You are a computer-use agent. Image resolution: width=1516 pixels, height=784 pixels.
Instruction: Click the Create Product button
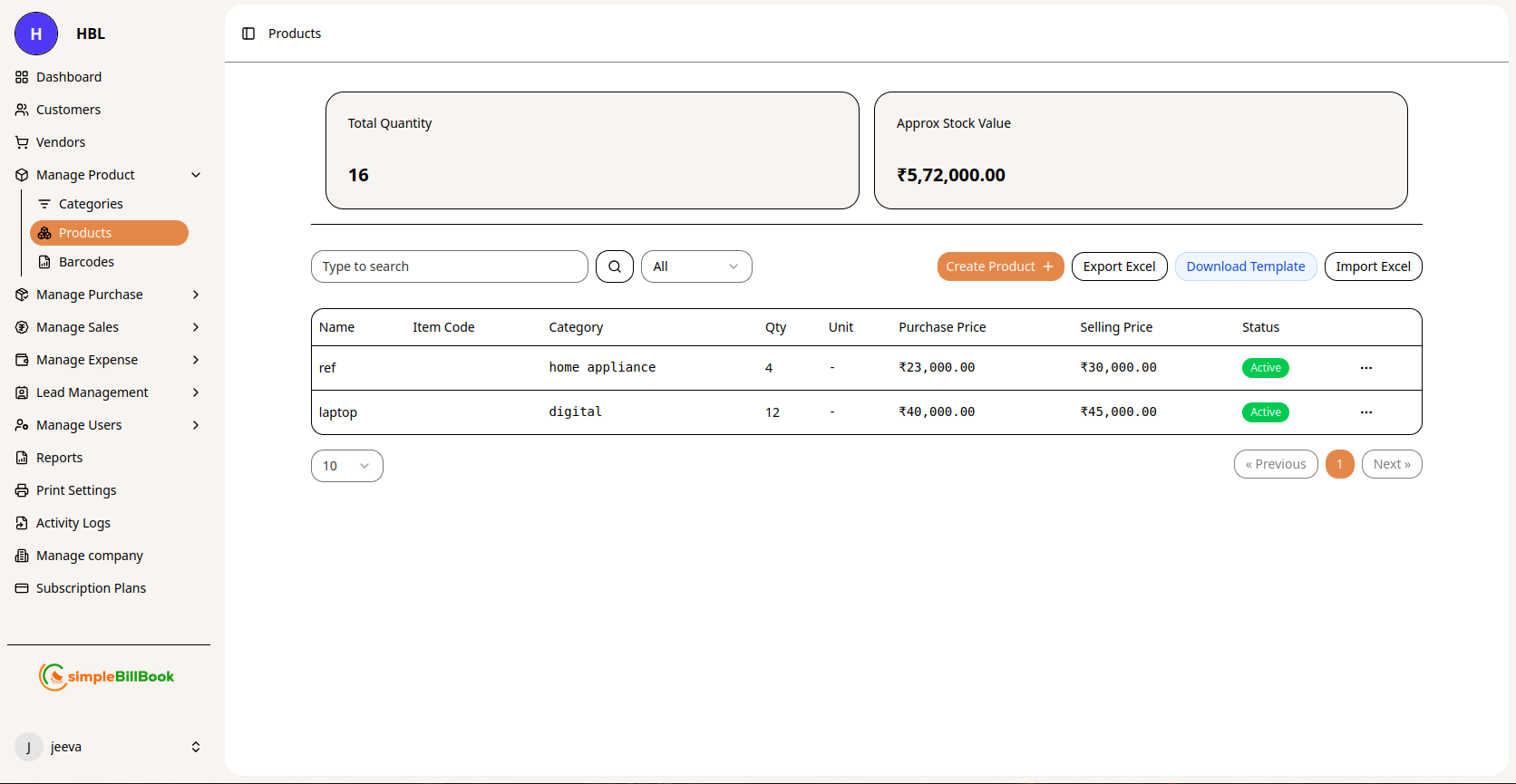(x=999, y=266)
